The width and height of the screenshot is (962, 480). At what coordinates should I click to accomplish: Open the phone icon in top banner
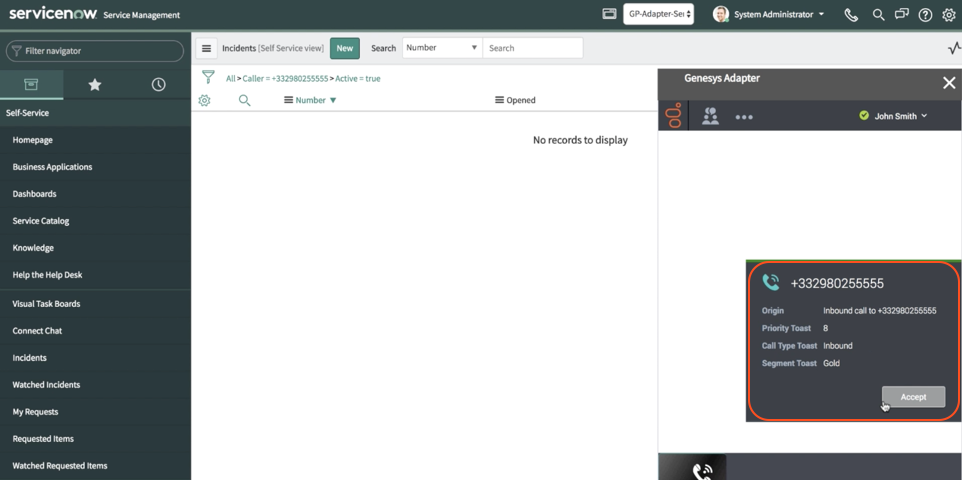(851, 15)
